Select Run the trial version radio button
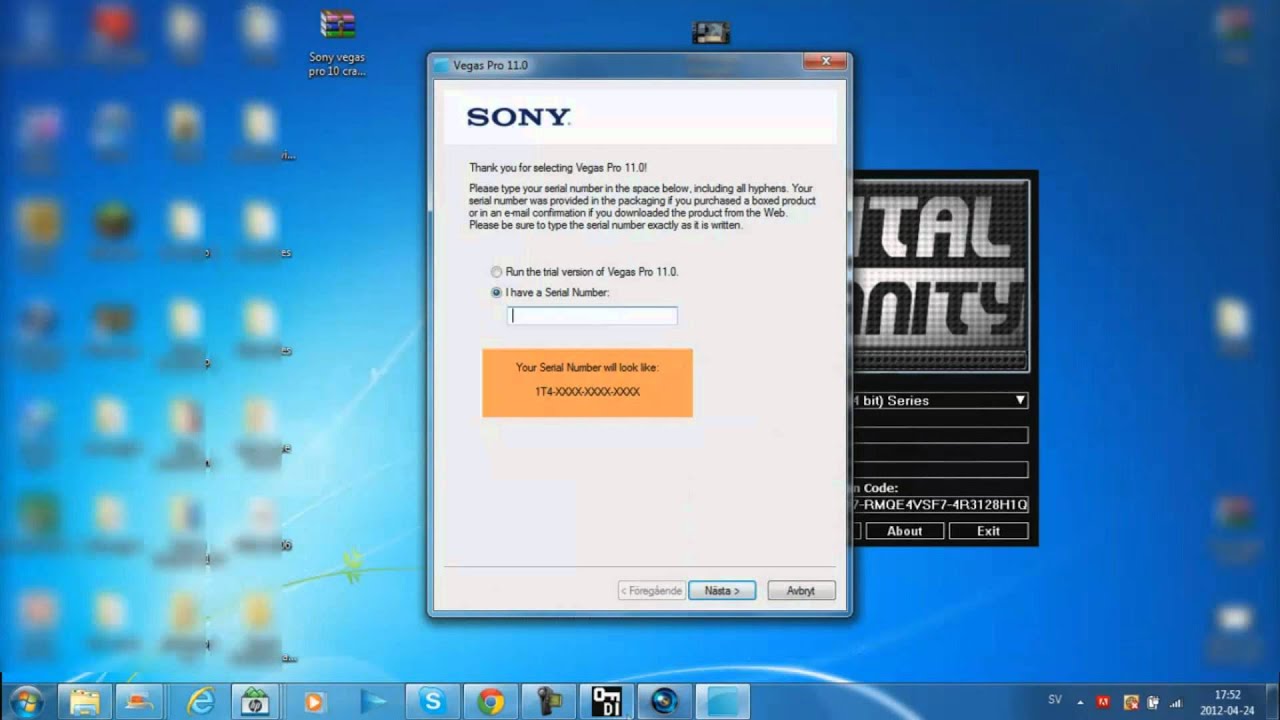 (x=496, y=272)
